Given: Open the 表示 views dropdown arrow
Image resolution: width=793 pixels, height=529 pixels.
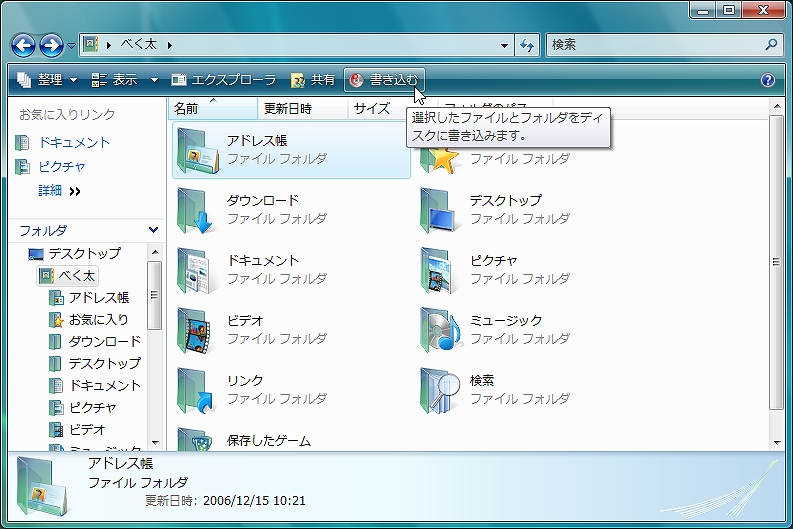Looking at the screenshot, I should coord(154,80).
